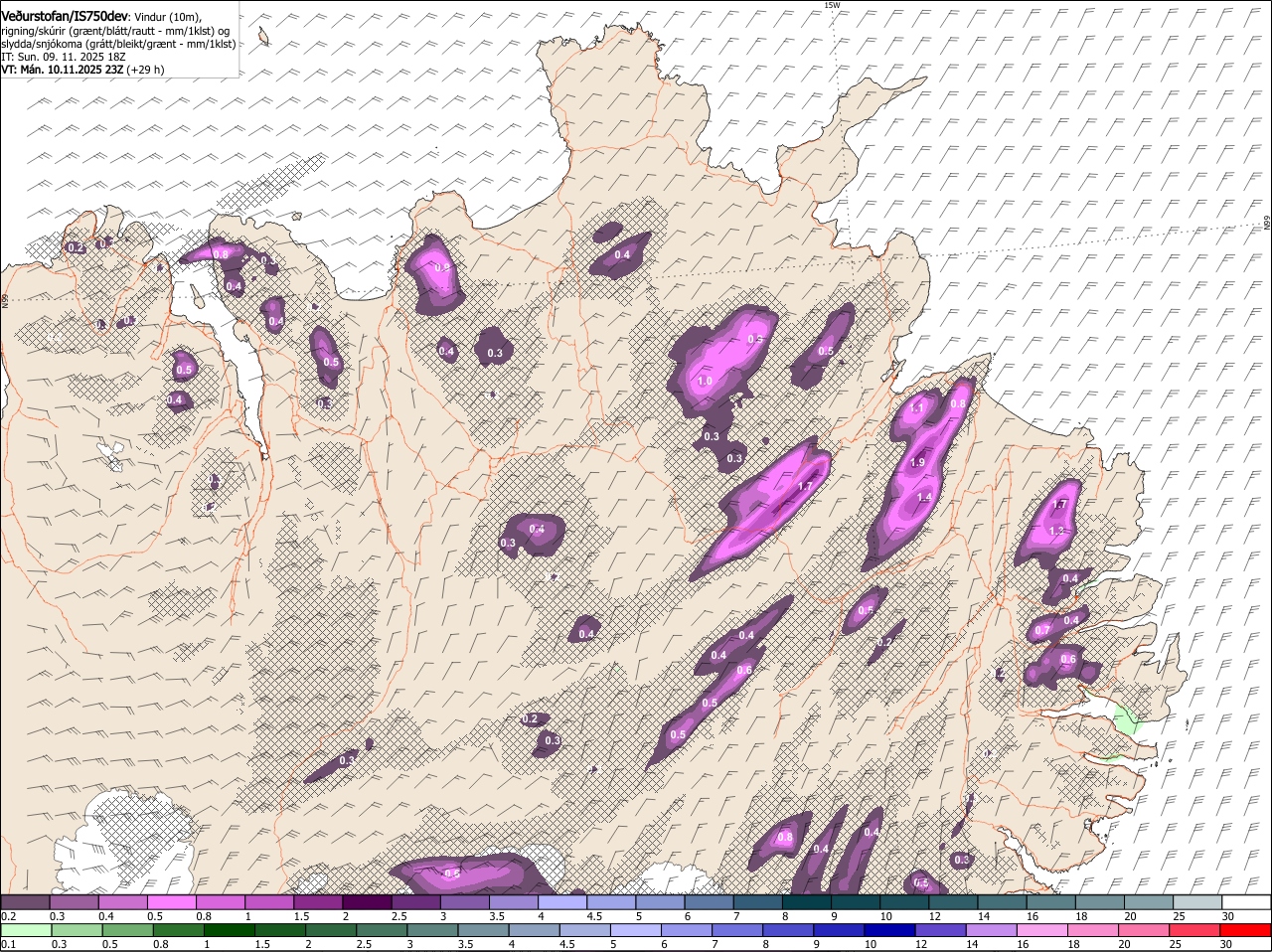The width and height of the screenshot is (1272, 952).
Task: Click the 1.4 precipitation value on the map
Action: [924, 497]
